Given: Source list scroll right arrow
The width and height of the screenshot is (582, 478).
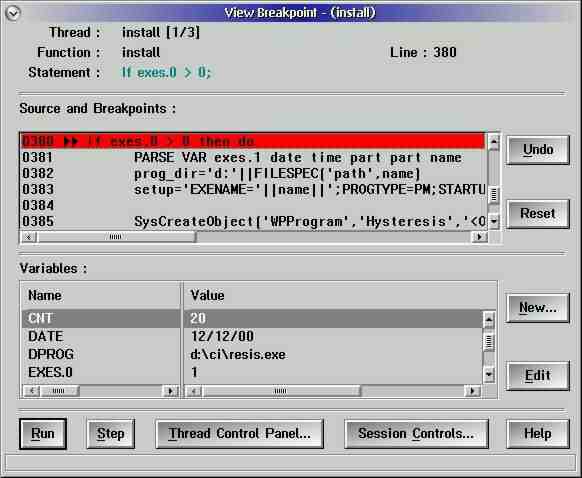Looking at the screenshot, I should coord(479,237).
